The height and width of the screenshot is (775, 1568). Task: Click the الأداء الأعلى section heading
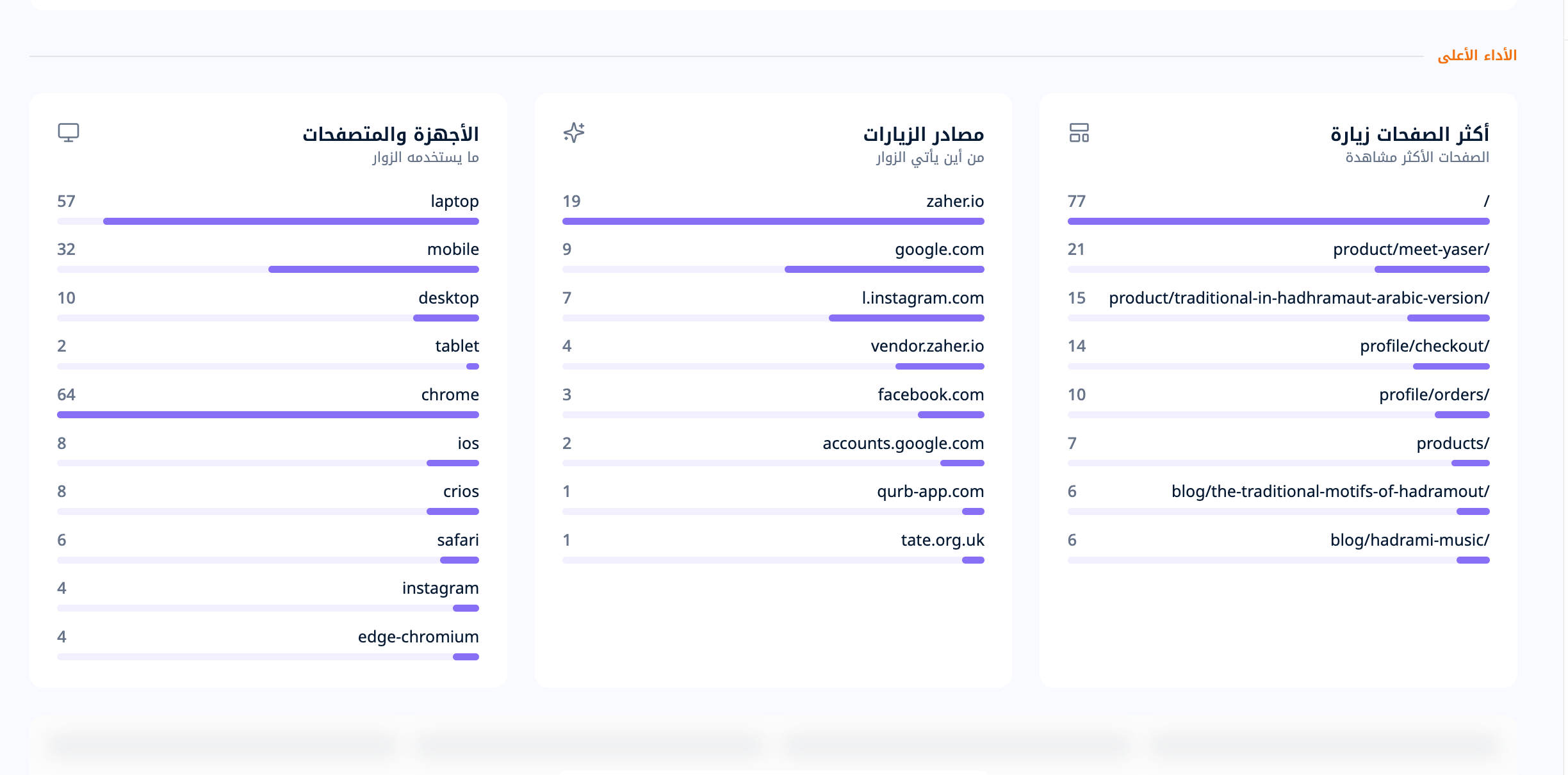[x=1477, y=56]
